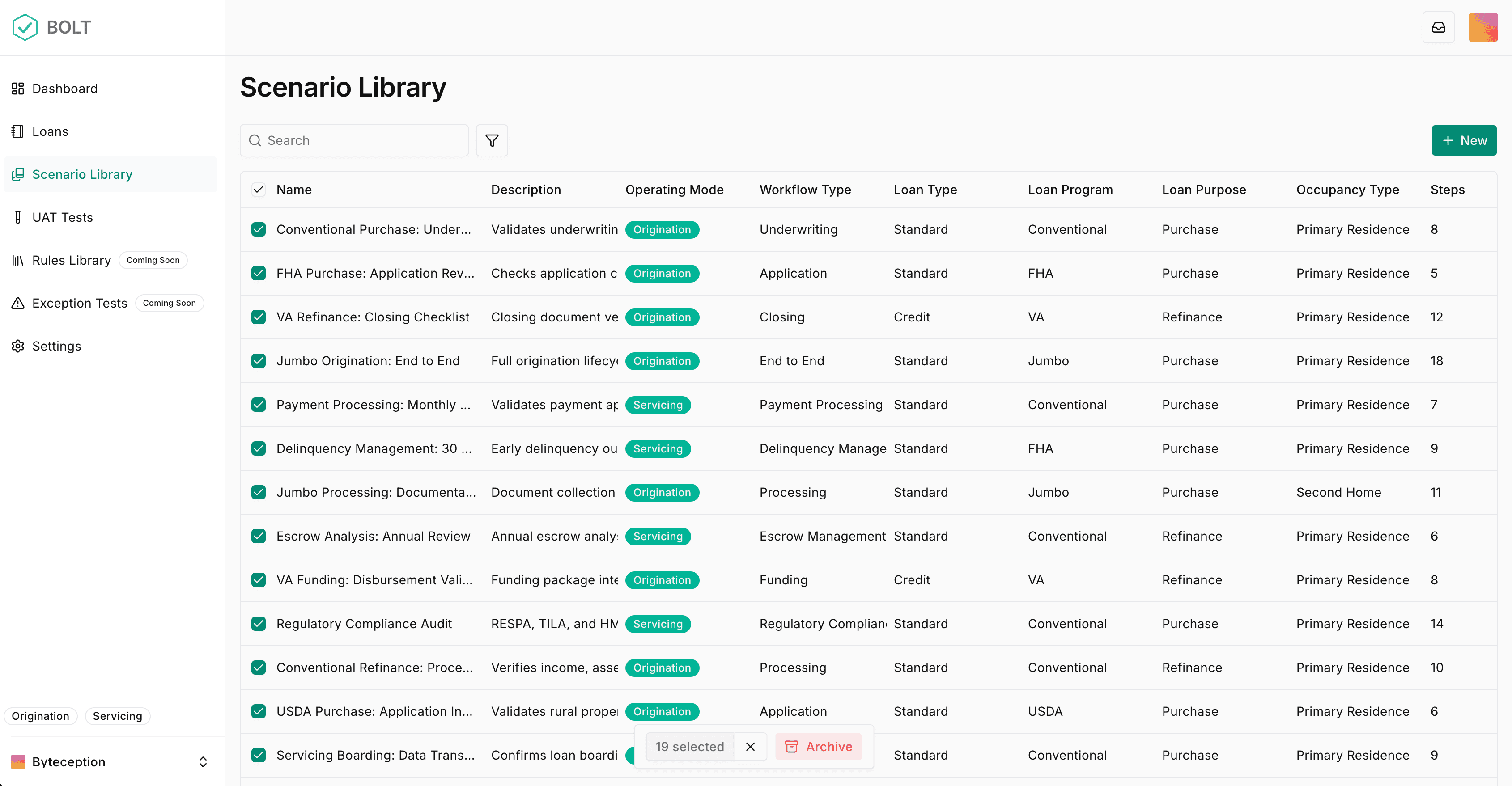Click the Scenario Library sidebar icon
Image resolution: width=1512 pixels, height=786 pixels.
17,174
